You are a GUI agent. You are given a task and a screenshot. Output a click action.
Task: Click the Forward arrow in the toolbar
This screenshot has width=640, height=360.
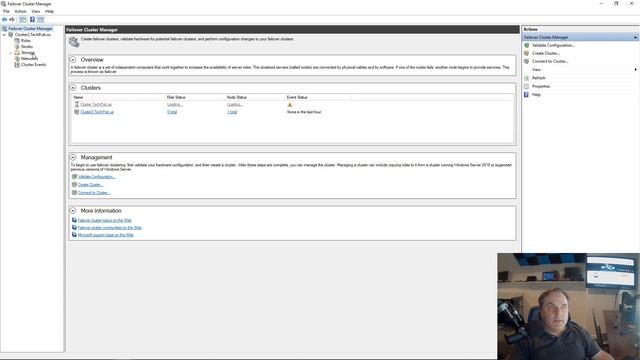coord(12,19)
